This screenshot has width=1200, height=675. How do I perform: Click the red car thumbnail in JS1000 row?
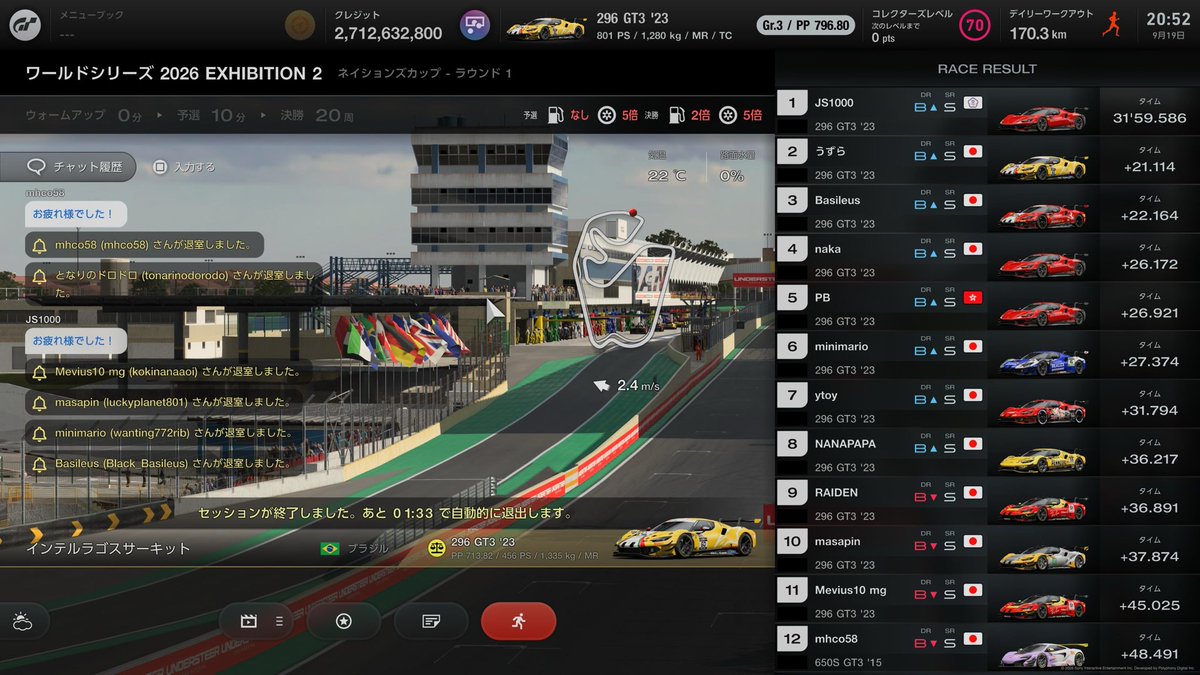[x=1044, y=118]
